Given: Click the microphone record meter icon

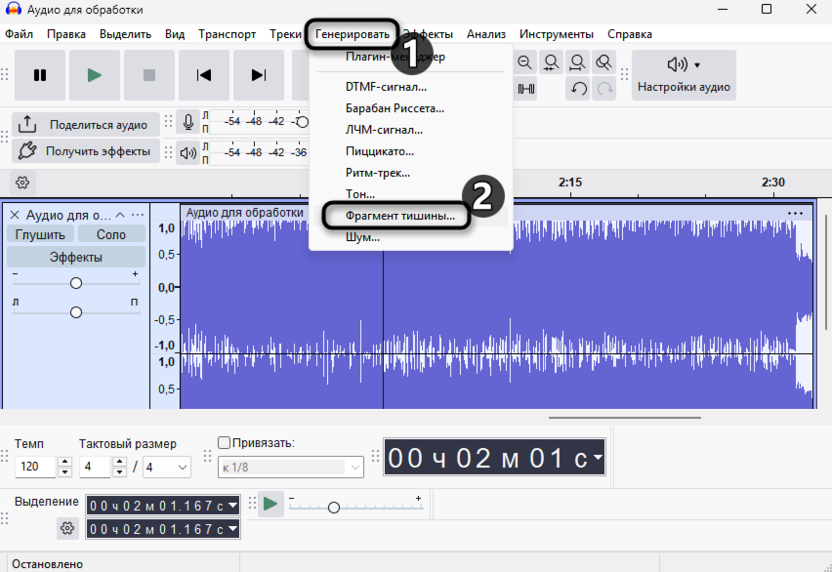Looking at the screenshot, I should point(188,122).
